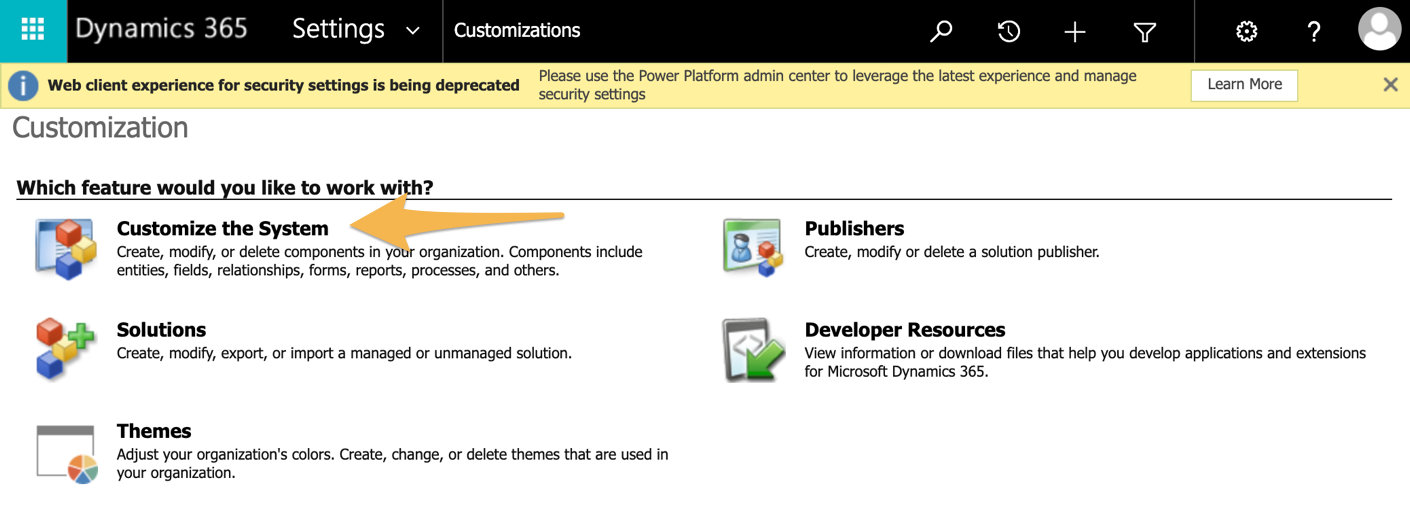The width and height of the screenshot is (1410, 506).
Task: Click the Publishers description text
Action: [952, 252]
